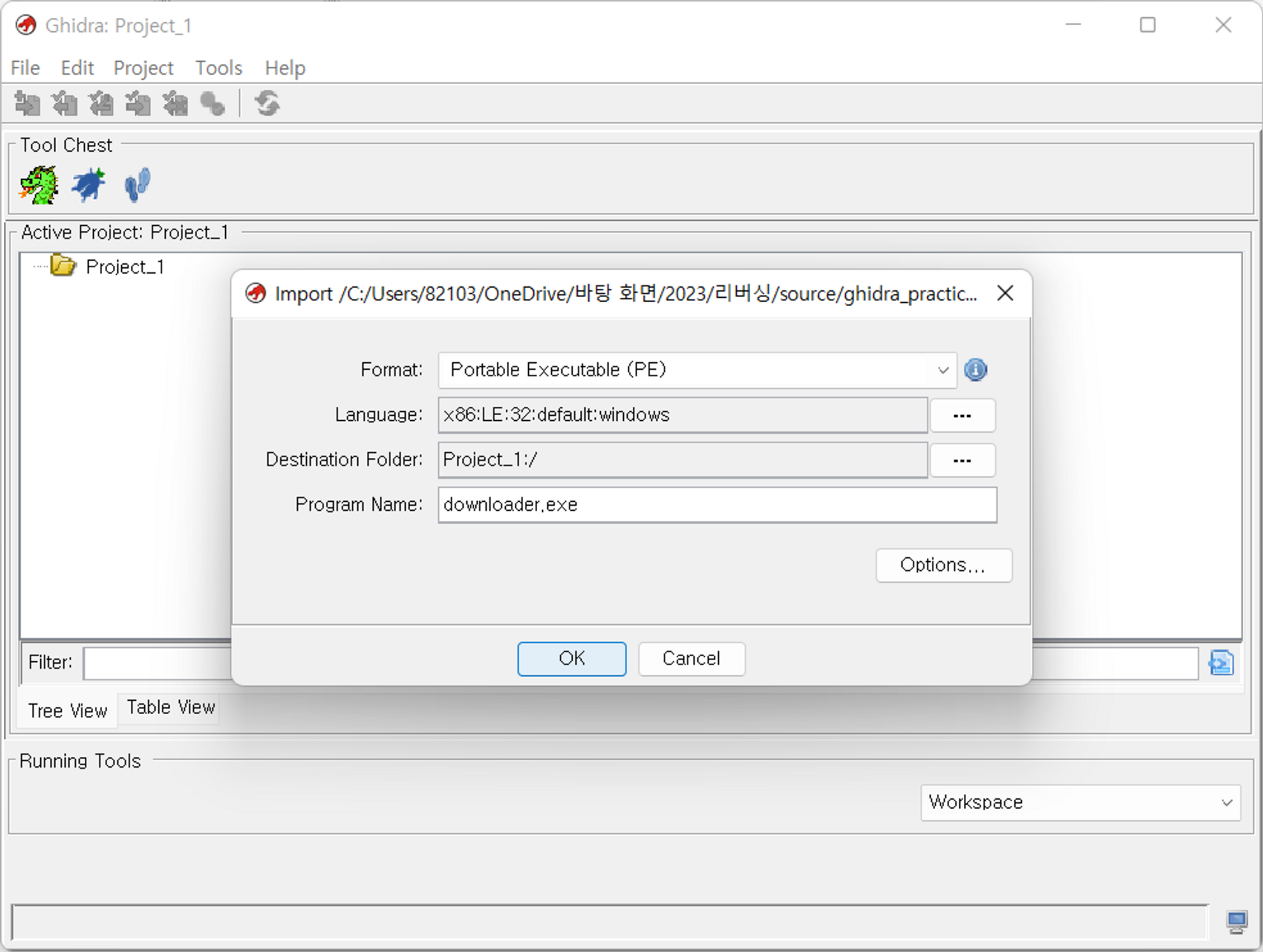
Task: Click the filter options icon
Action: [1221, 663]
